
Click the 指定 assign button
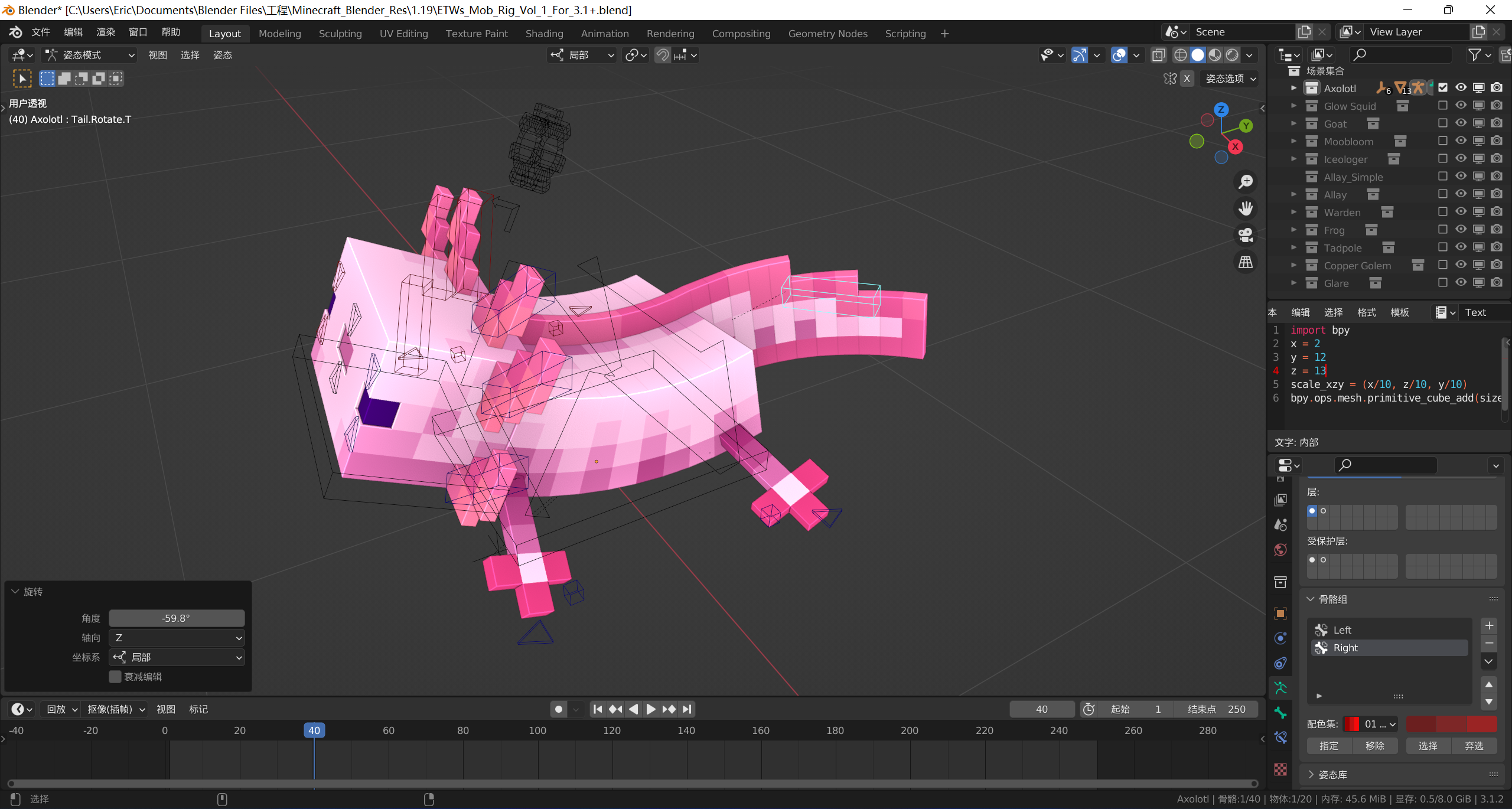[1329, 746]
